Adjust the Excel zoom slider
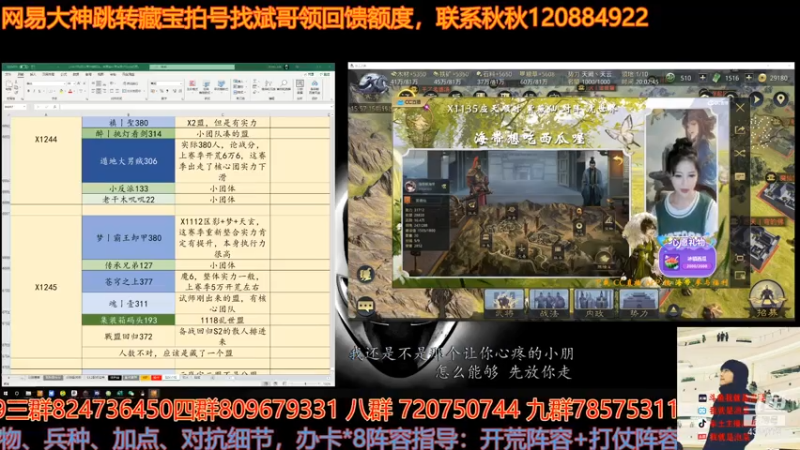This screenshot has height=450, width=800. tap(305, 384)
